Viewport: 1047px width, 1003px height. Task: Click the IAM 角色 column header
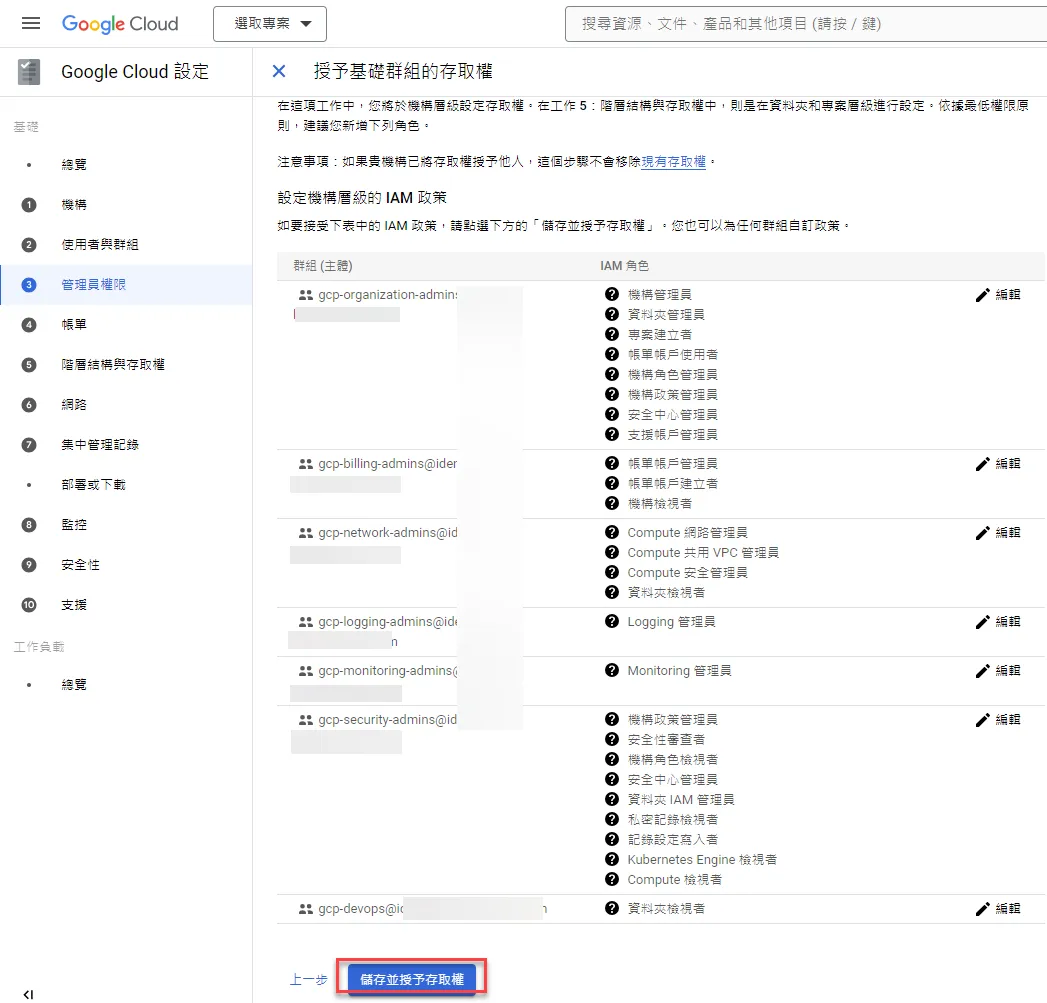click(624, 266)
